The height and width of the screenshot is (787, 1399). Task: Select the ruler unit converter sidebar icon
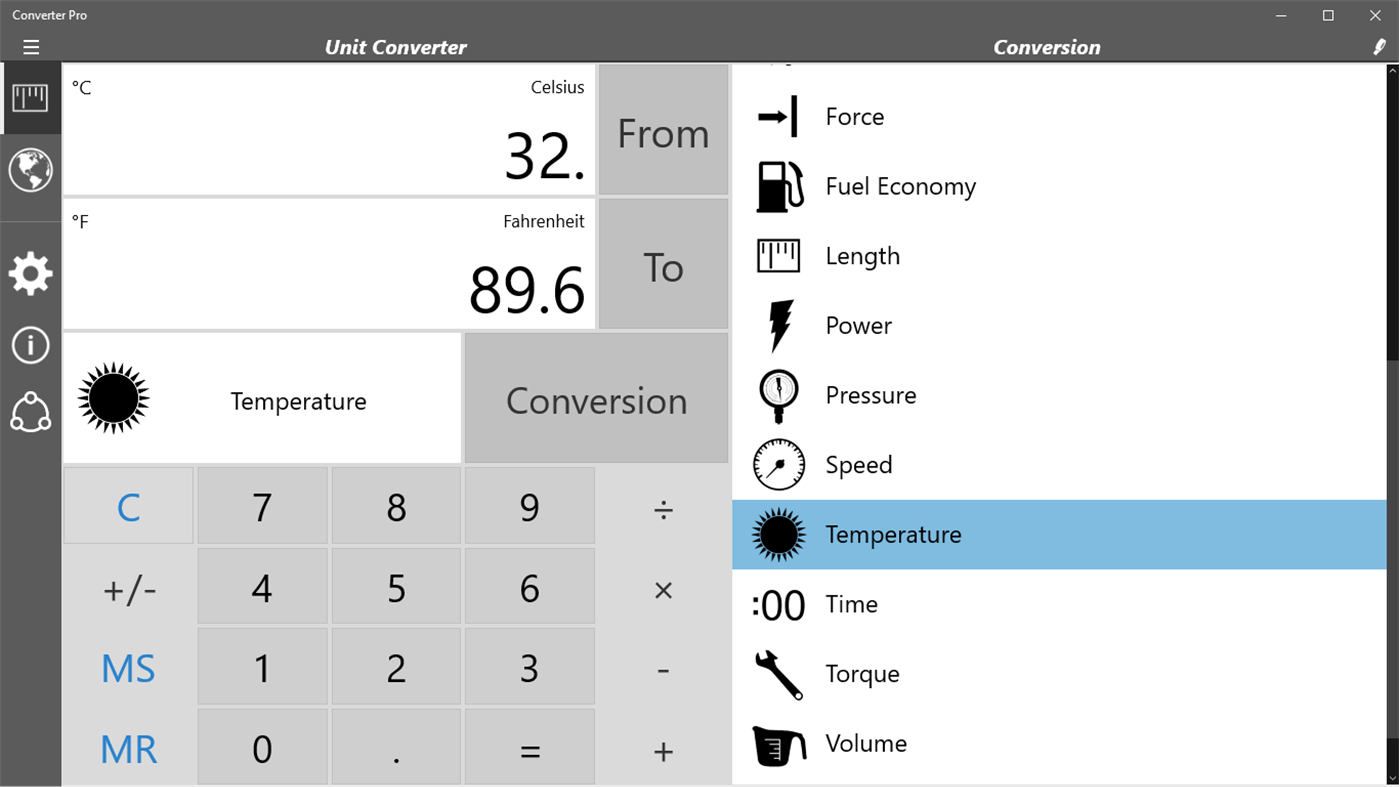[30, 98]
